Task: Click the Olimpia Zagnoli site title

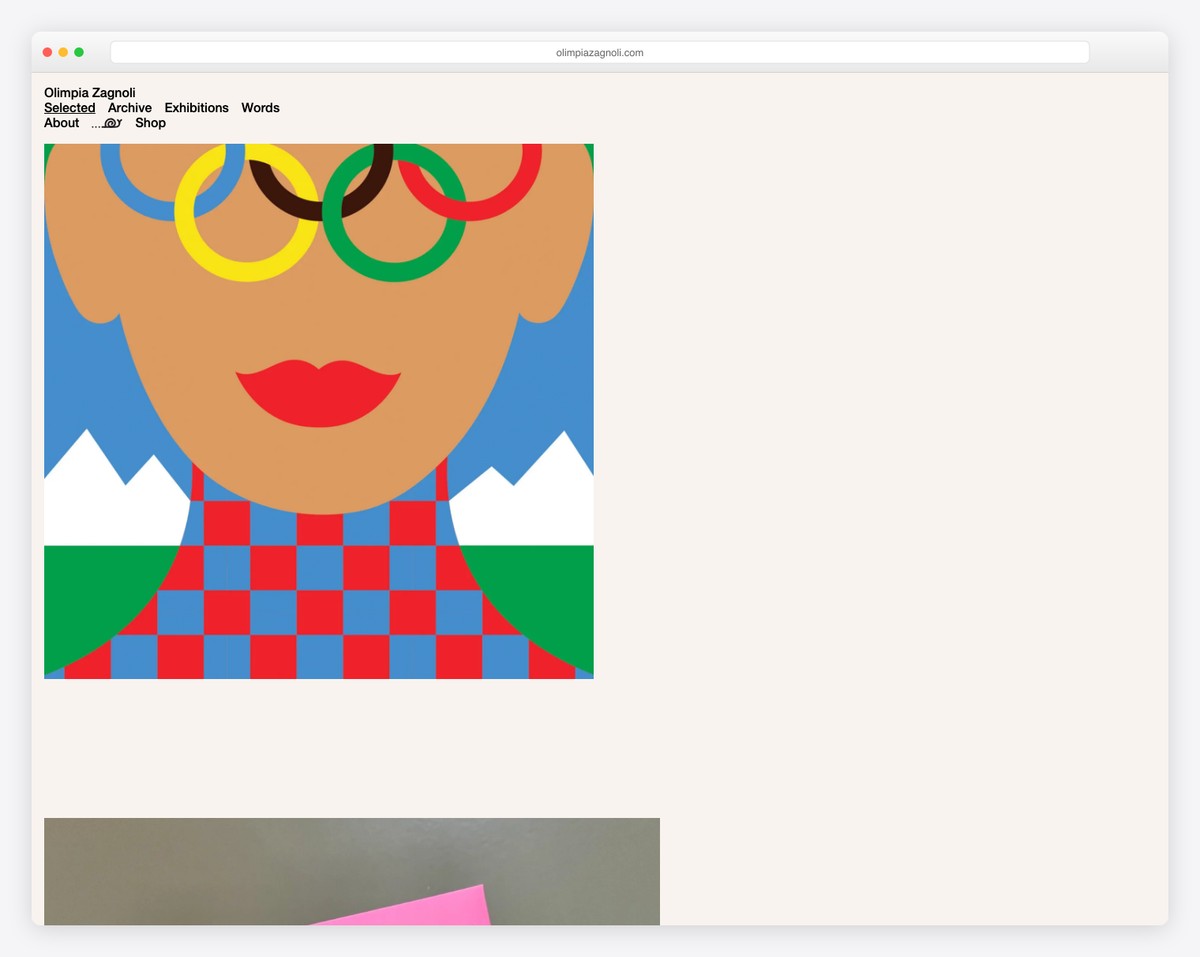Action: click(90, 92)
